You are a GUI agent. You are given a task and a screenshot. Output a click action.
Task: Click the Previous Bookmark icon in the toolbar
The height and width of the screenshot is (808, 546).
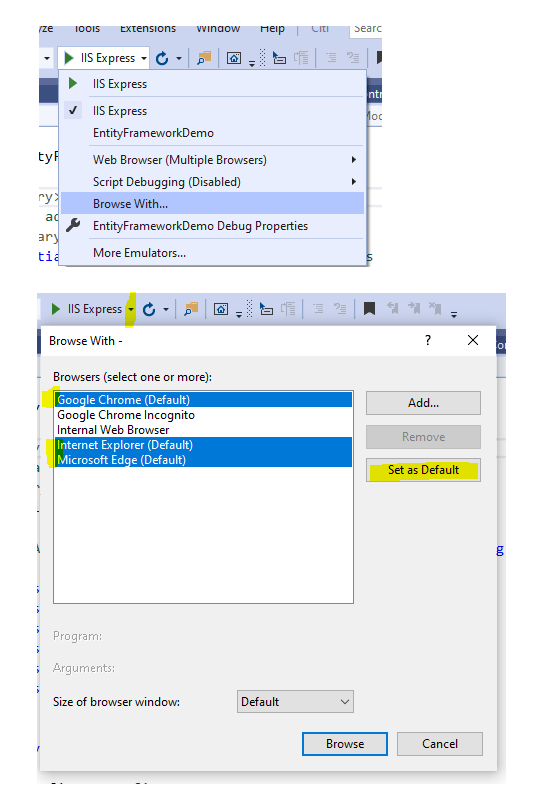tap(393, 308)
